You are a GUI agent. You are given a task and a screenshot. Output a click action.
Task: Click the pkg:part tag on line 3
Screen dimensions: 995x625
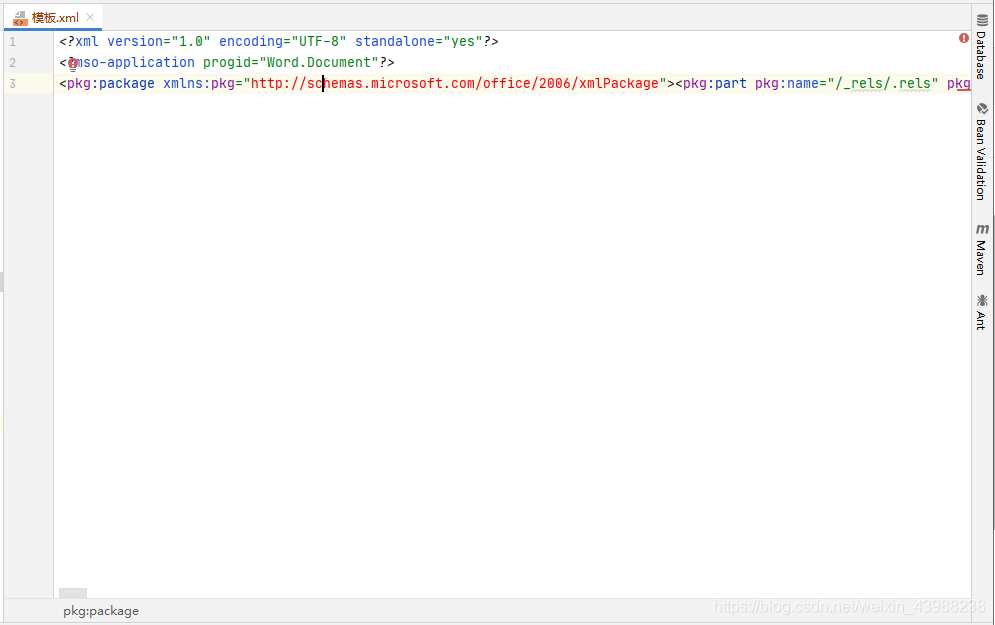[x=715, y=84]
